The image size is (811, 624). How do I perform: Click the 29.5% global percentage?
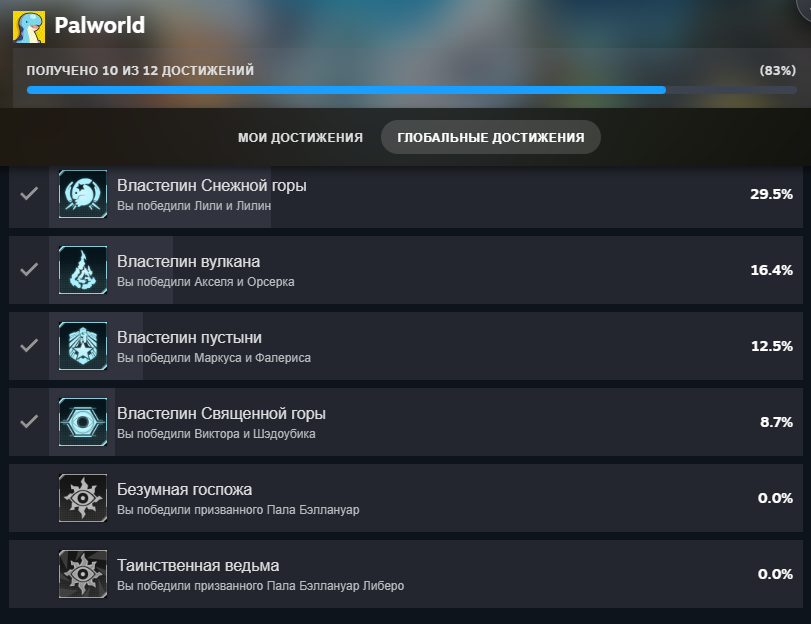pyautogui.click(x=772, y=195)
